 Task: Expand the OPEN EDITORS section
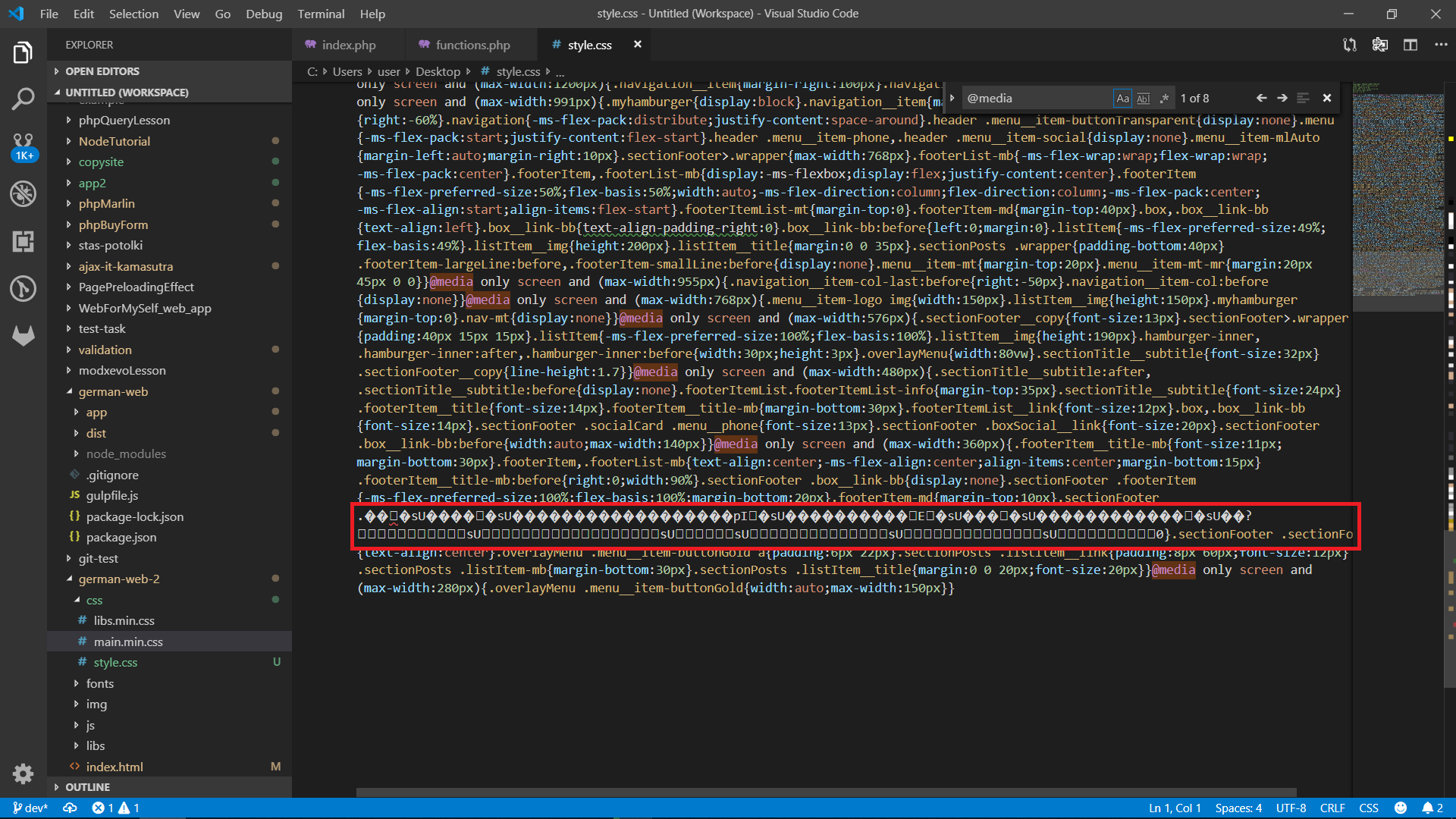point(170,71)
